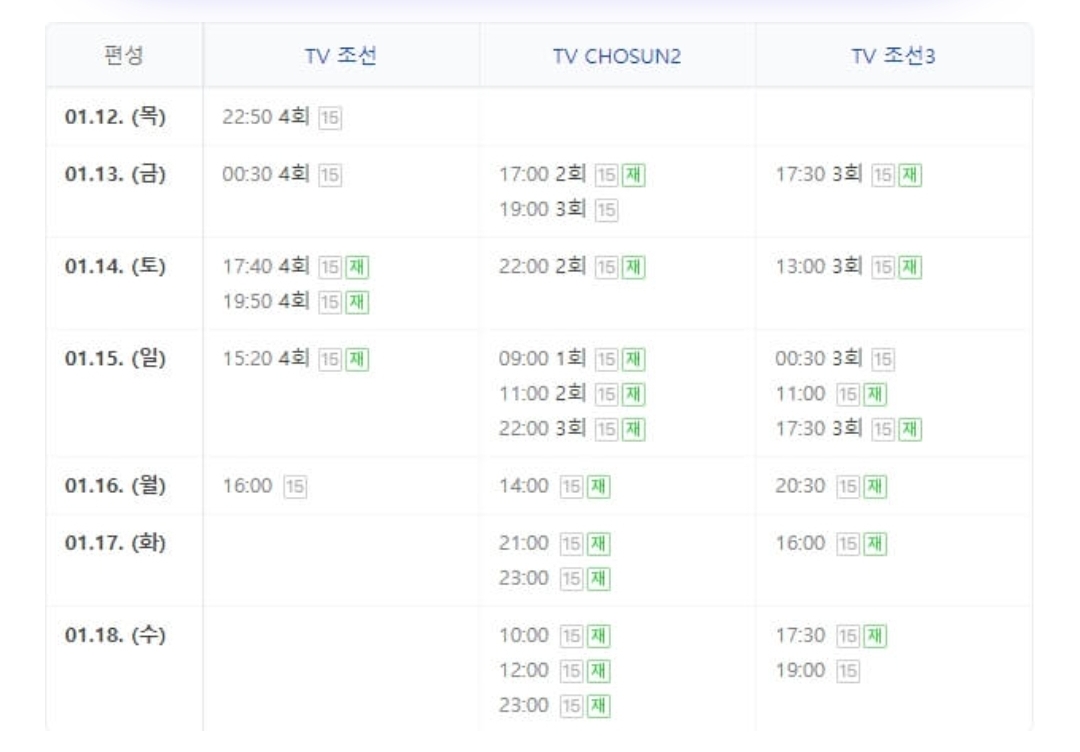
Task: Click the 재 rerun badge beside 15:20 4회
Action: click(357, 359)
